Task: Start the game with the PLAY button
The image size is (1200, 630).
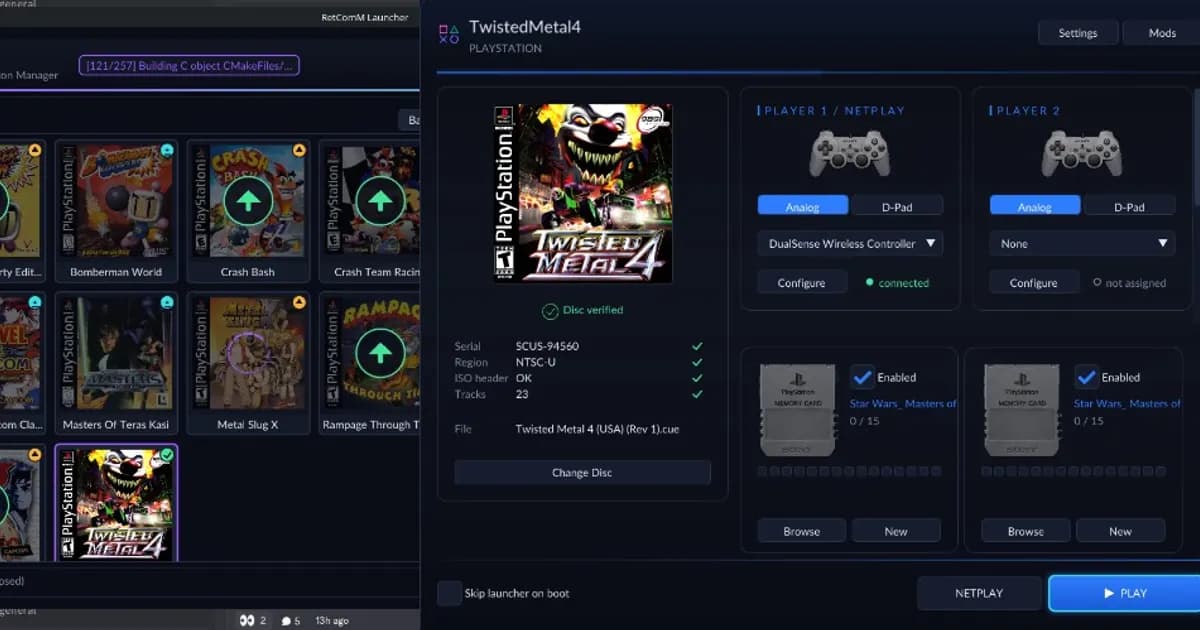Action: (x=1125, y=593)
